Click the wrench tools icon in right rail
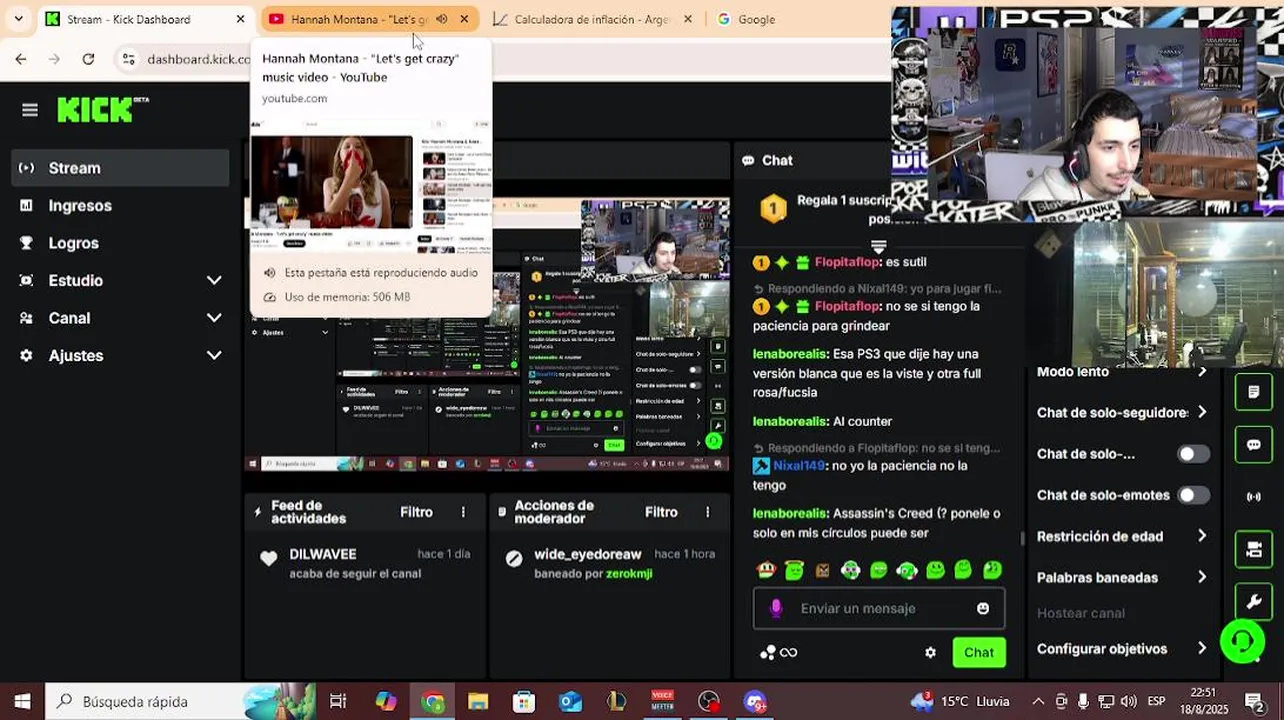The image size is (1284, 720). 1254,601
